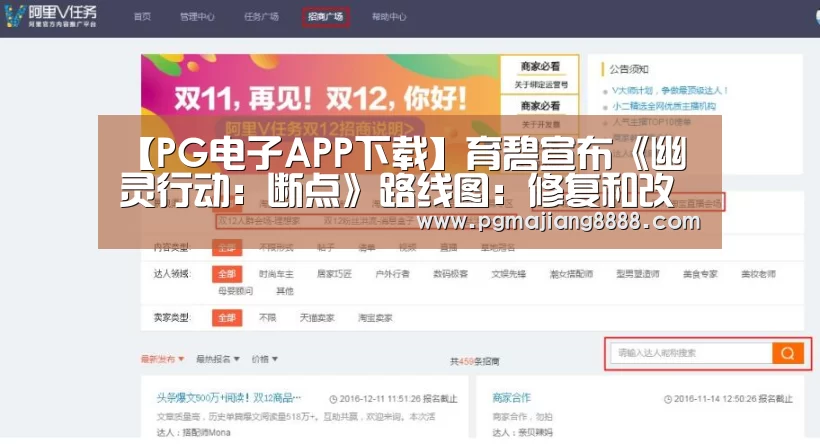Select 不限形式 in 内容类型 filter
The width and height of the screenshot is (820, 444).
(x=276, y=247)
